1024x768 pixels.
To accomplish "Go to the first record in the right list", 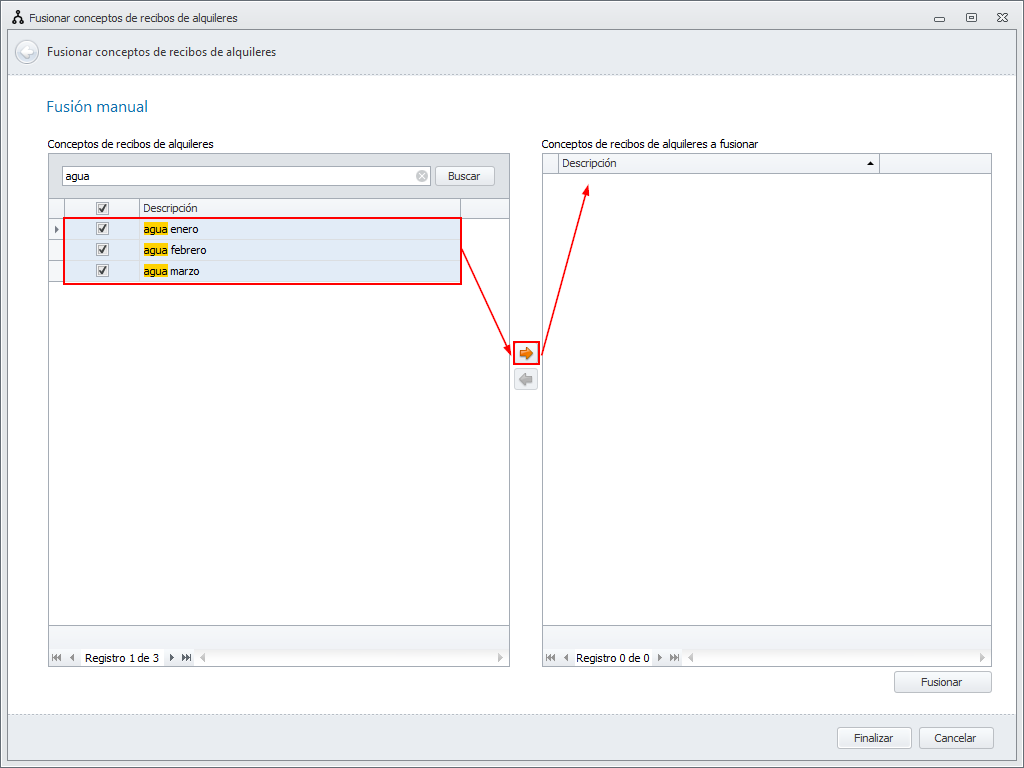I will tap(551, 658).
